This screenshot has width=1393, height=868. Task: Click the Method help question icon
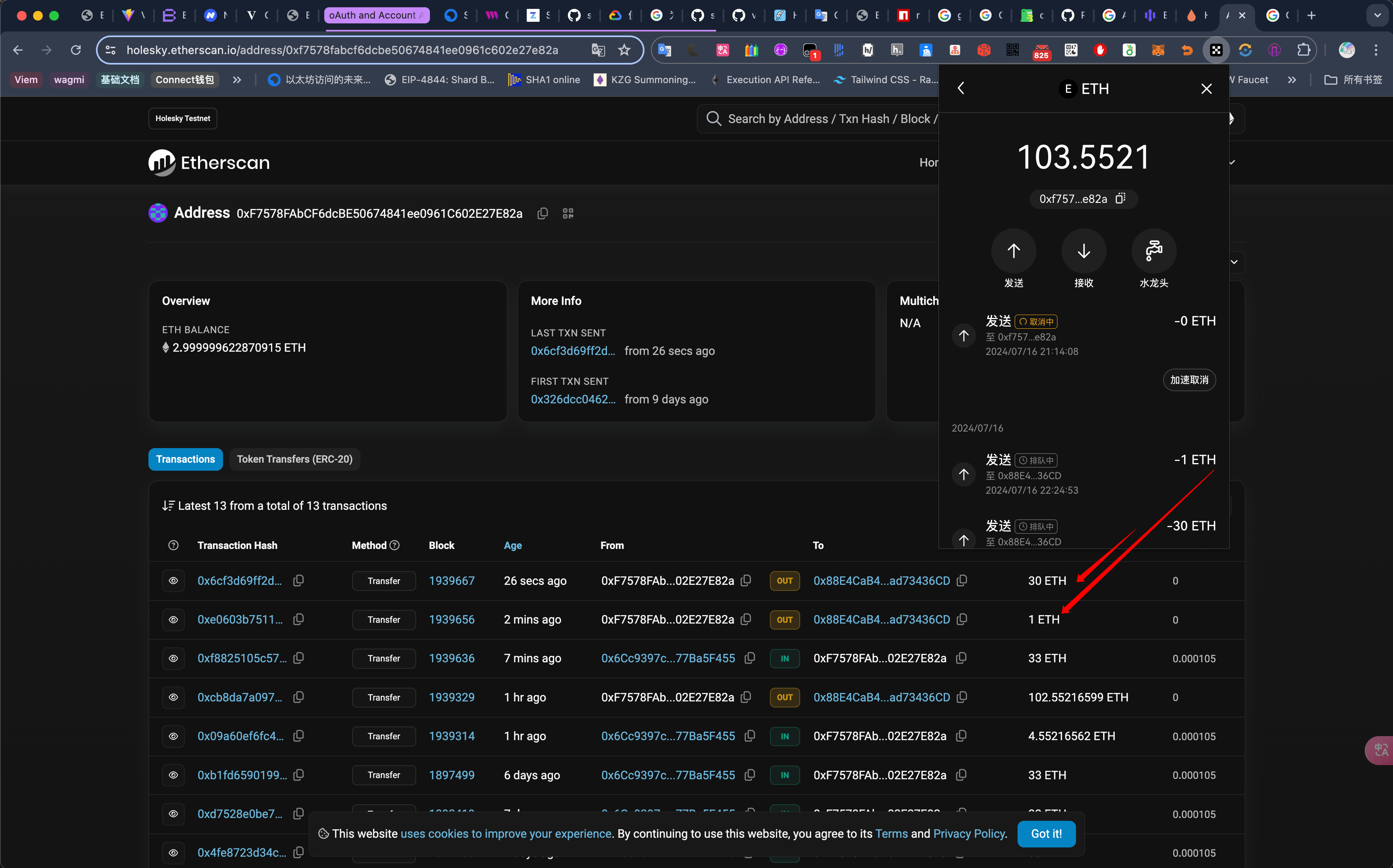(x=394, y=545)
